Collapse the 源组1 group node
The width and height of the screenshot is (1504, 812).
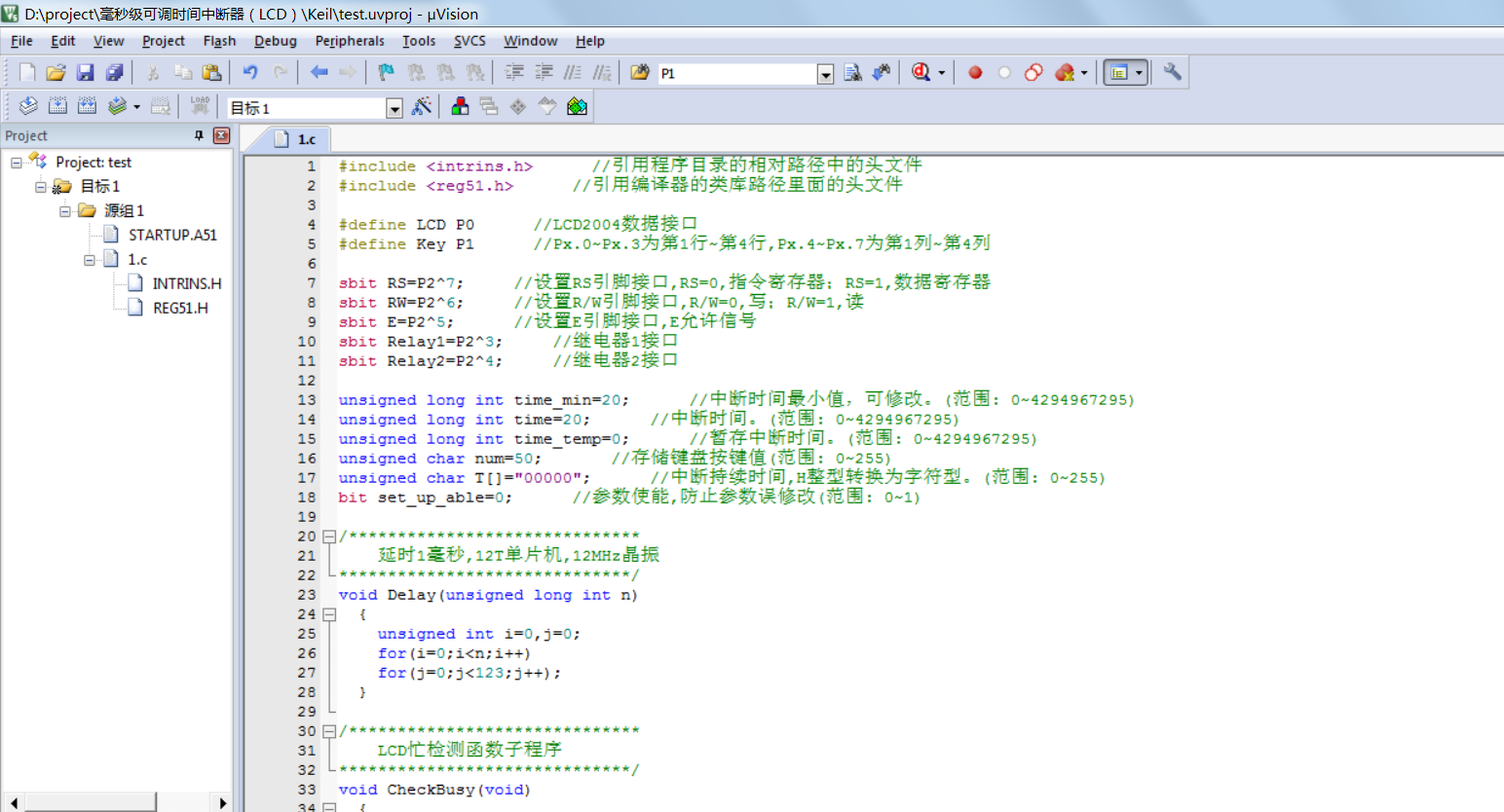65,211
